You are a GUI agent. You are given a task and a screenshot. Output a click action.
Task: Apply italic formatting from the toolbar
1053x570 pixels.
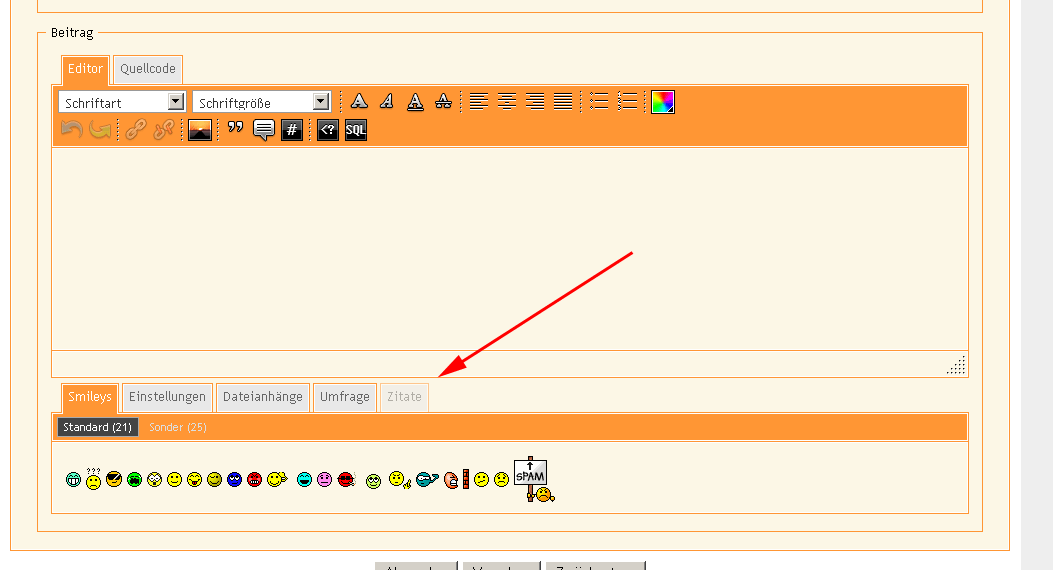pyautogui.click(x=387, y=101)
